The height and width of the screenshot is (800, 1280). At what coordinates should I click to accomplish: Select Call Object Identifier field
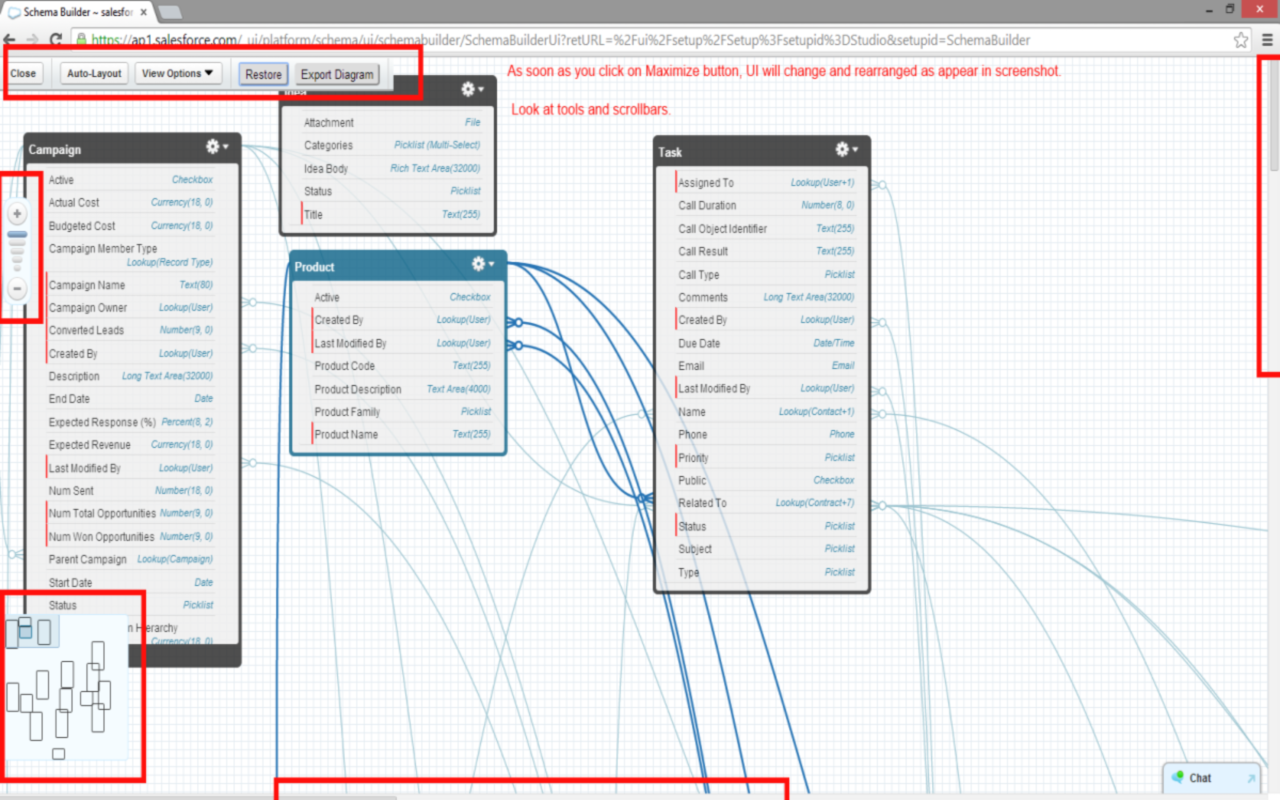click(x=766, y=229)
